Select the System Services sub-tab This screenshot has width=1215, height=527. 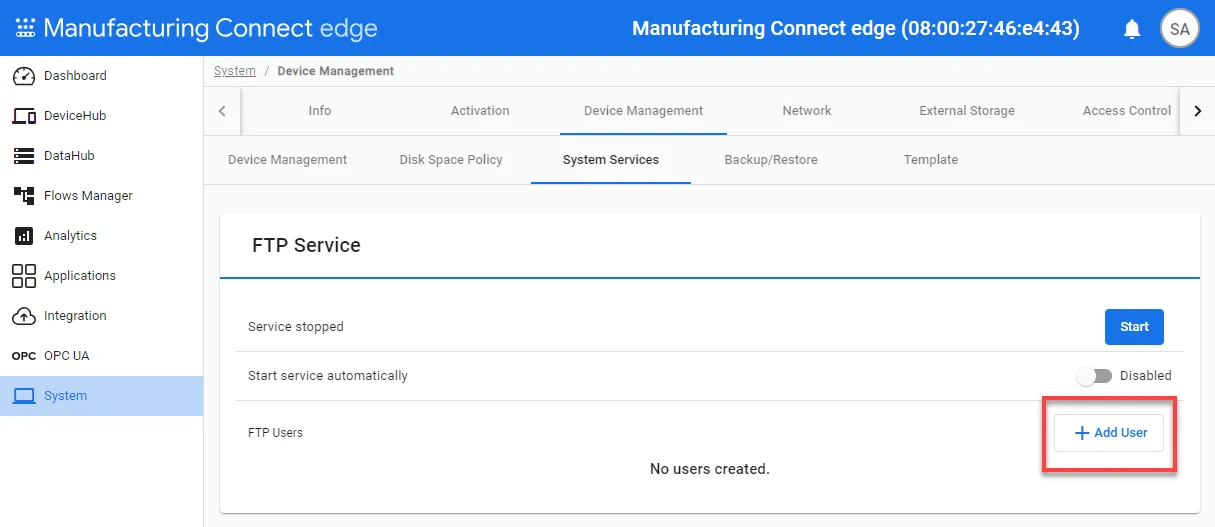[x=611, y=160]
